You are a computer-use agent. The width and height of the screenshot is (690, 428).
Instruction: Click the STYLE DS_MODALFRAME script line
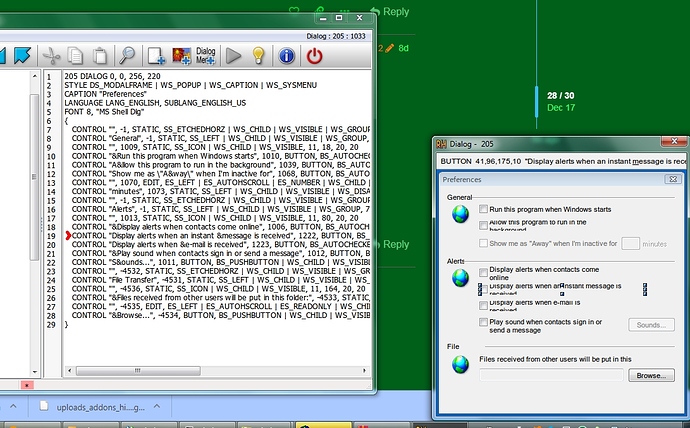coord(191,85)
